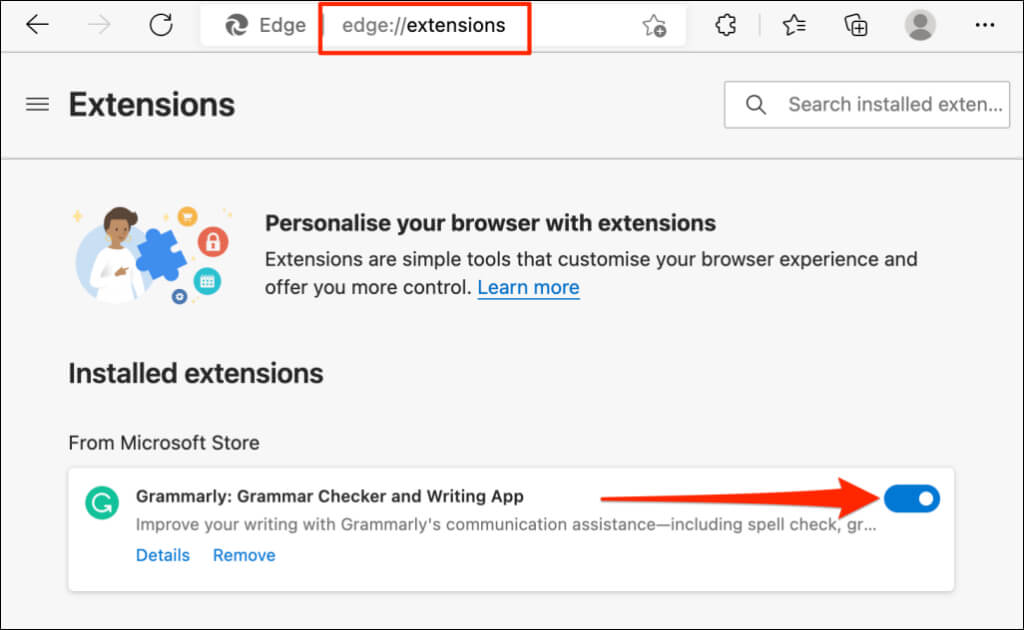Click the Search installed extensions field
The image size is (1024, 630).
coord(894,104)
